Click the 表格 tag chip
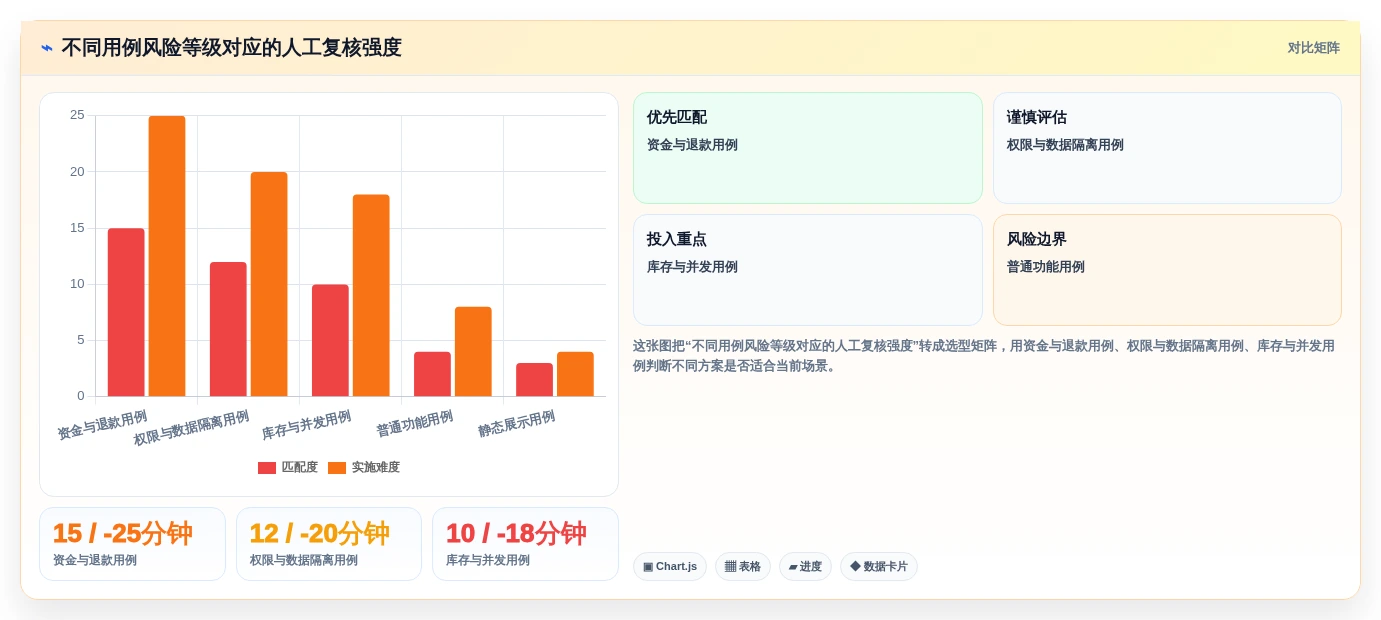Screen dimensions: 1381x620 tap(743, 567)
